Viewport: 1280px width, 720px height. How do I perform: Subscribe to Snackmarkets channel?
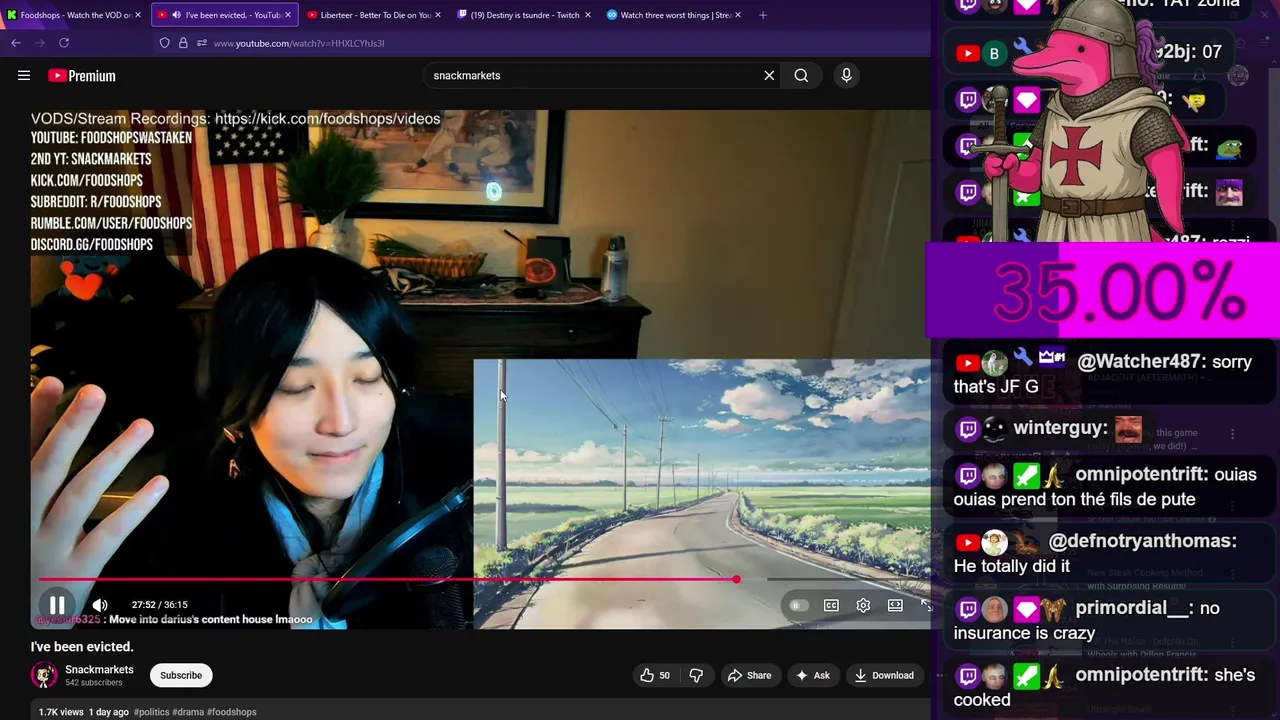[x=181, y=675]
